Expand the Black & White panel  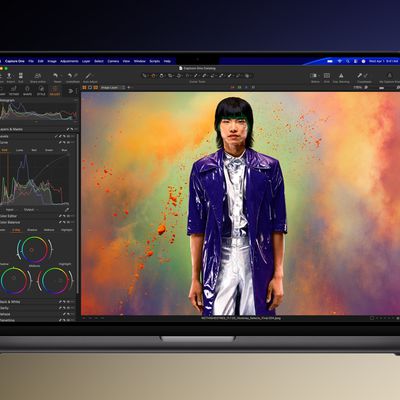point(38,302)
